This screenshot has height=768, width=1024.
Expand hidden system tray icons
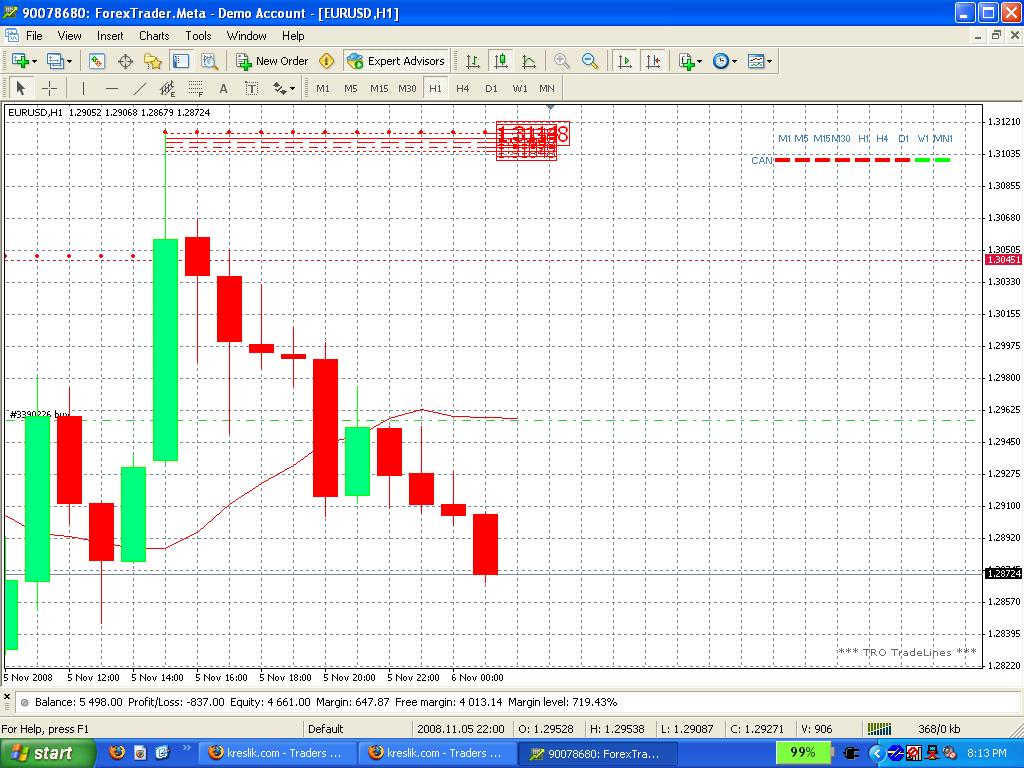877,753
